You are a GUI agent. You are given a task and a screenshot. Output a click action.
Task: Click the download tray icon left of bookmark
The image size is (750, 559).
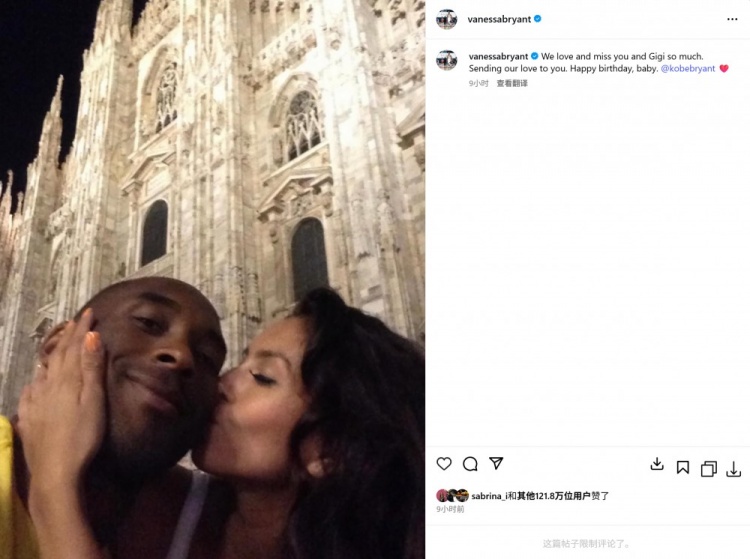(x=657, y=464)
